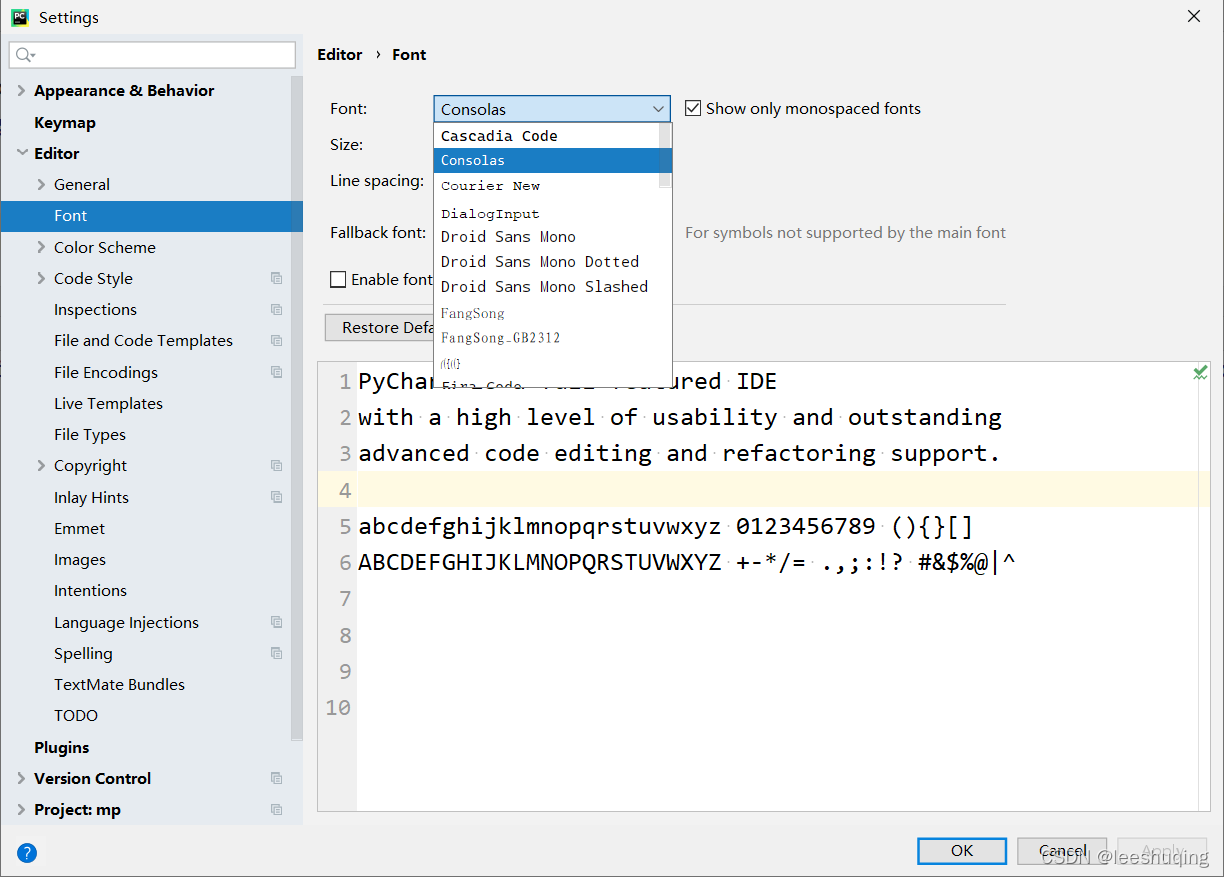
Task: Choose Courier New font option
Action: [546, 185]
